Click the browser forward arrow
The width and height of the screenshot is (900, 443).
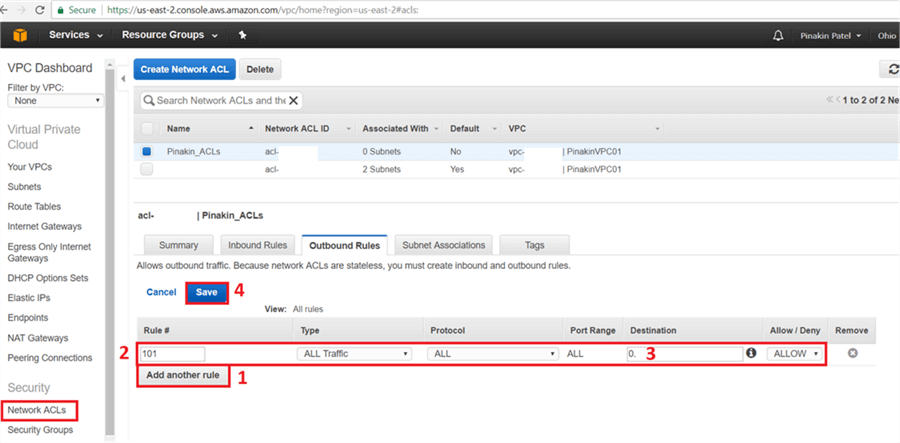[21, 10]
